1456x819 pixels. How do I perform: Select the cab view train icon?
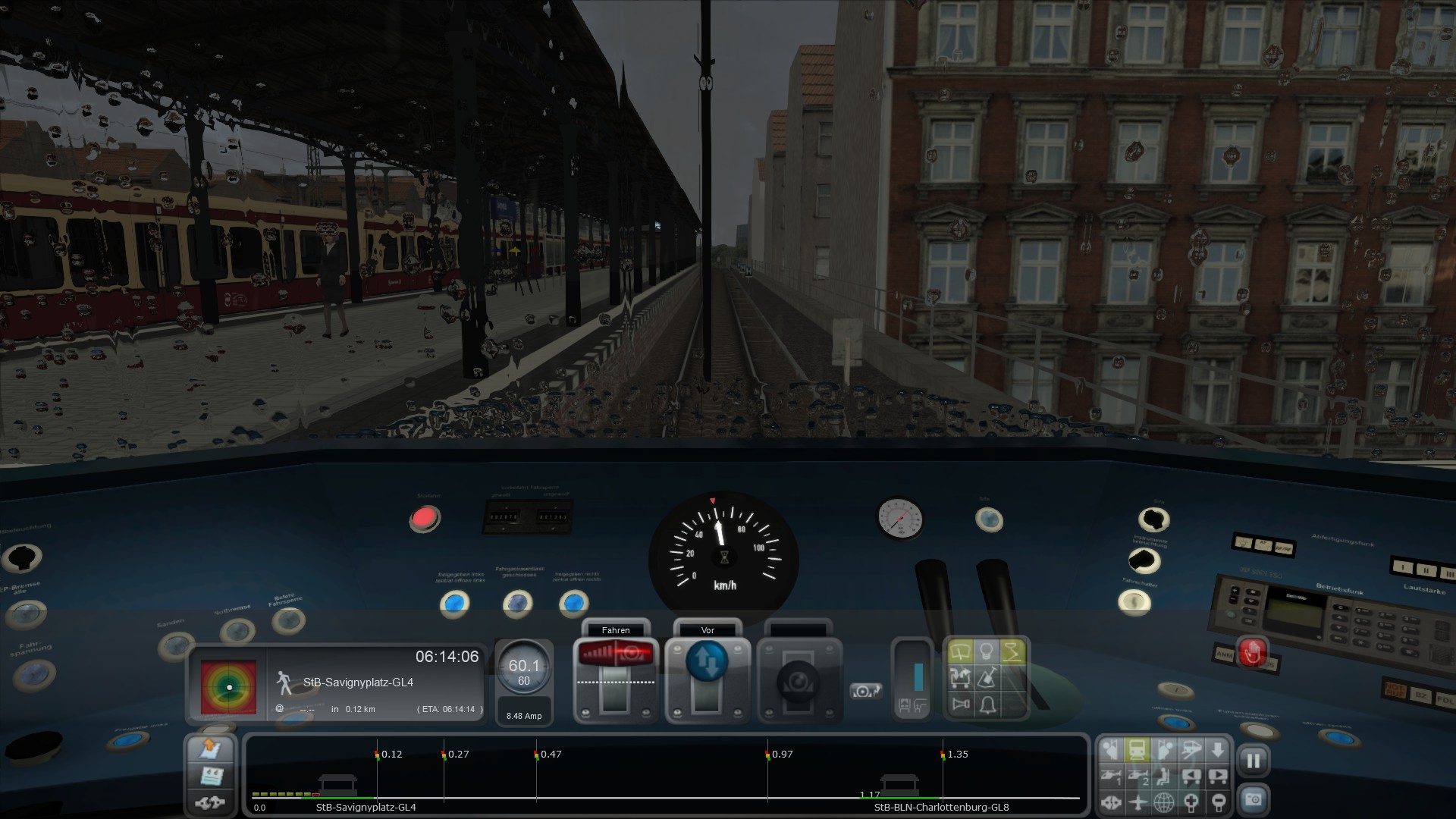pyautogui.click(x=1137, y=751)
